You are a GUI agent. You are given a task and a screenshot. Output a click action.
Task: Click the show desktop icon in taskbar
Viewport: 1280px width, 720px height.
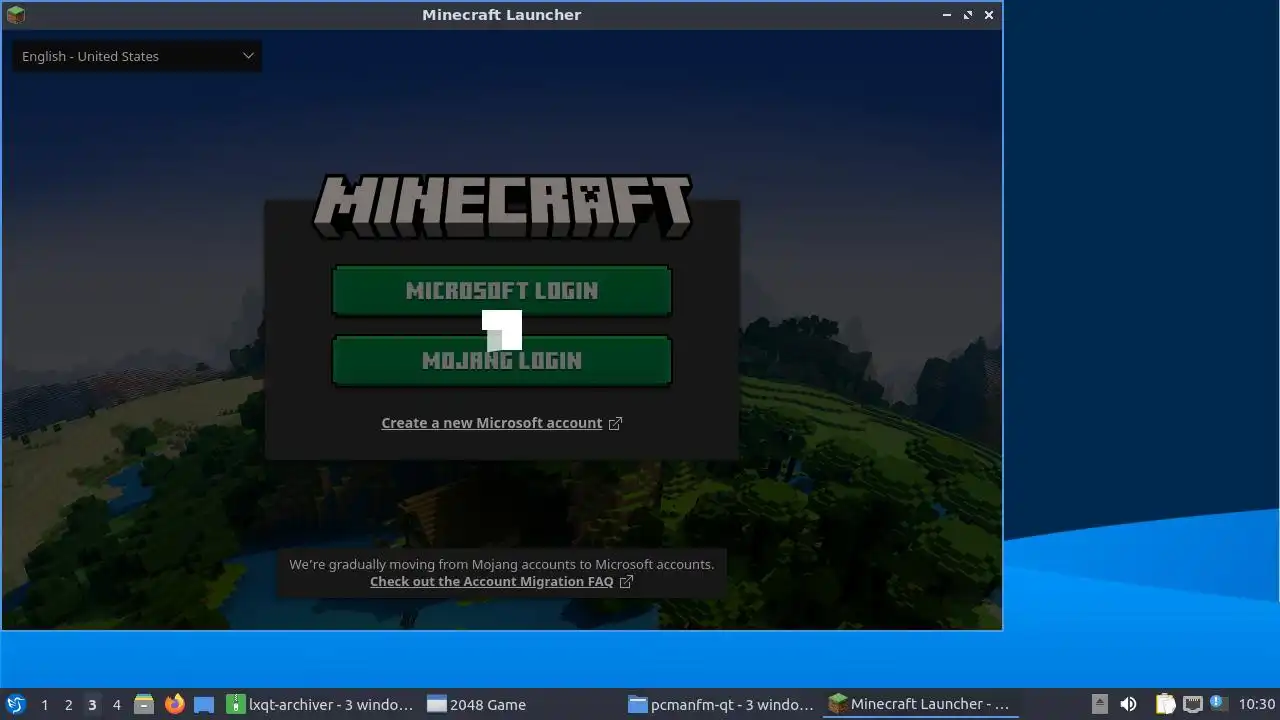point(204,704)
